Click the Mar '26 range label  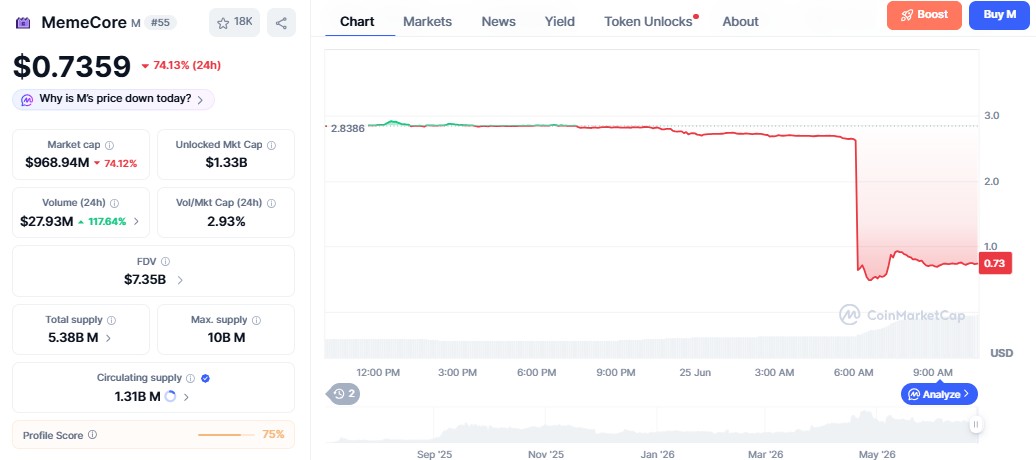(766, 455)
